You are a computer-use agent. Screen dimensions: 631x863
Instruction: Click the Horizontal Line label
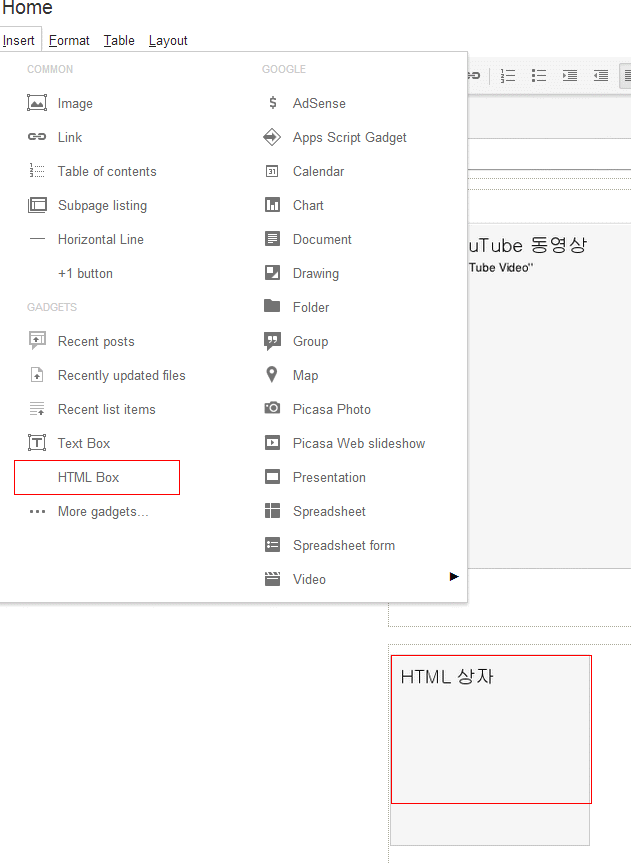click(x=101, y=239)
